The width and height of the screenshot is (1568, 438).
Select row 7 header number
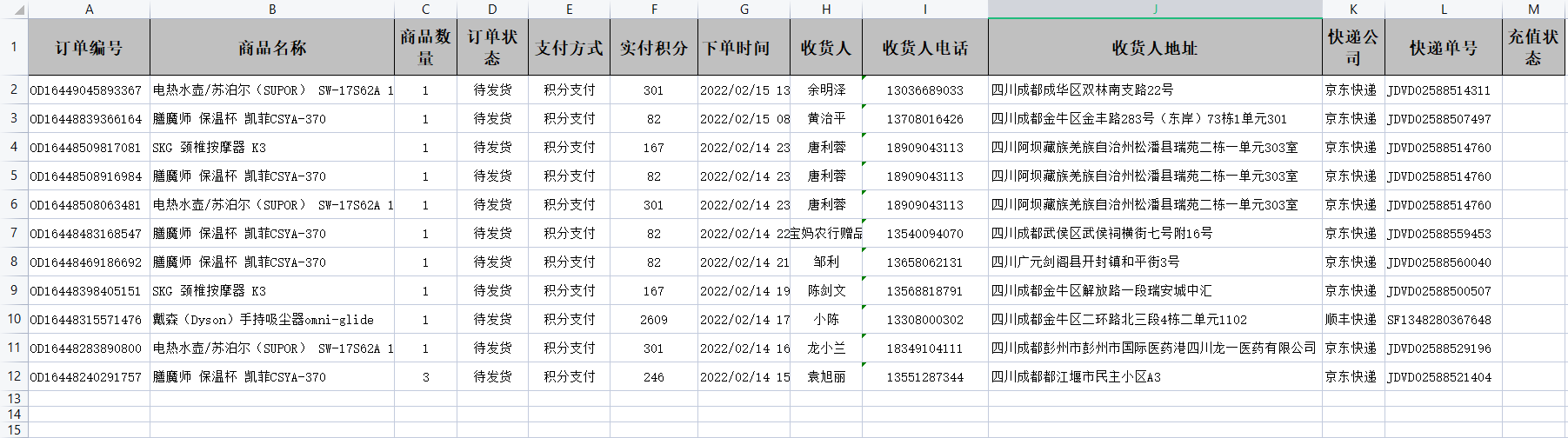click(x=14, y=233)
